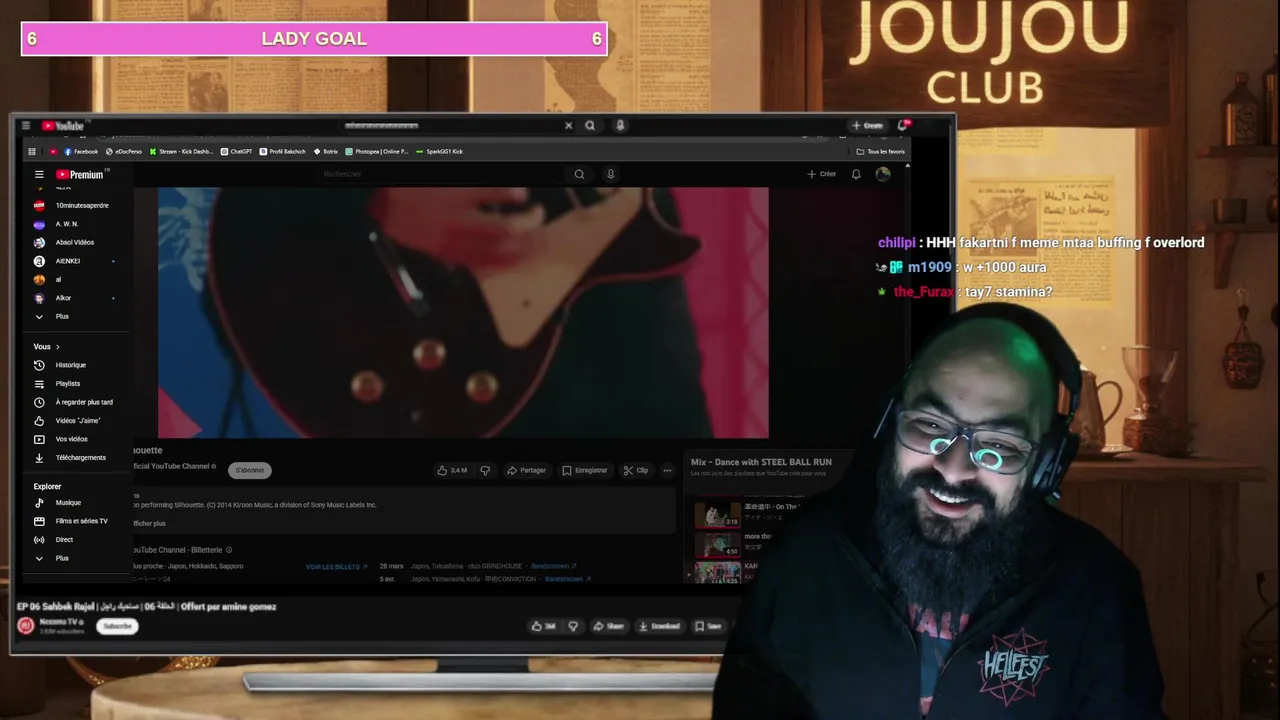Open Direct under Explorer

(x=55, y=540)
